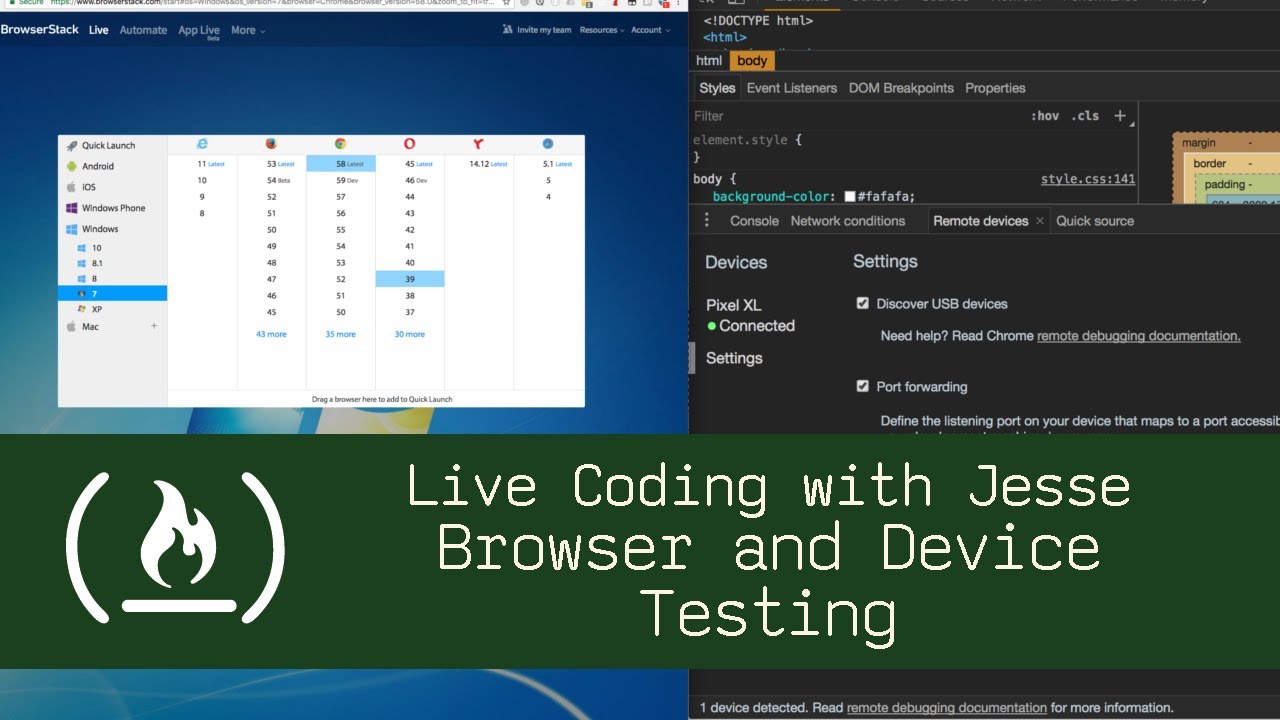Click the Firefox browser column icon

pos(271,144)
